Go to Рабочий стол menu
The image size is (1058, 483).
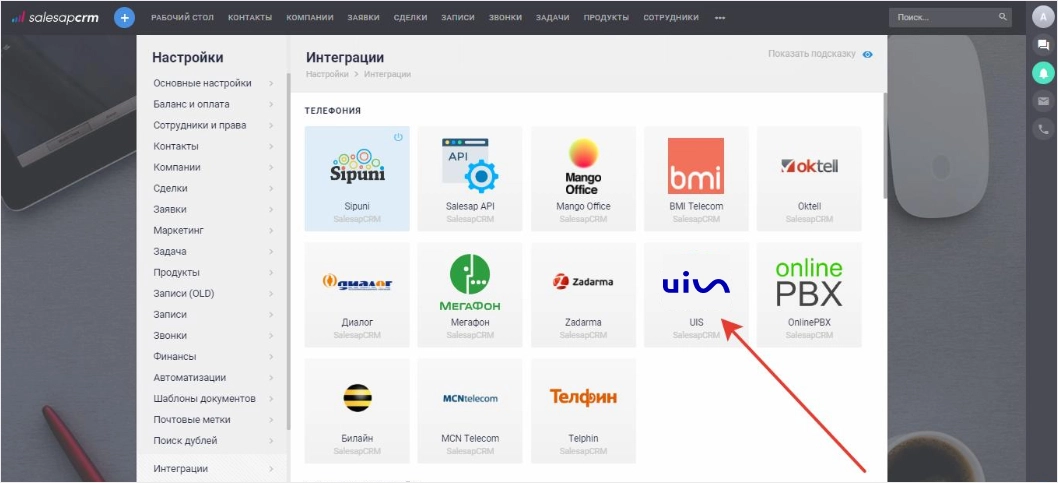pos(182,18)
